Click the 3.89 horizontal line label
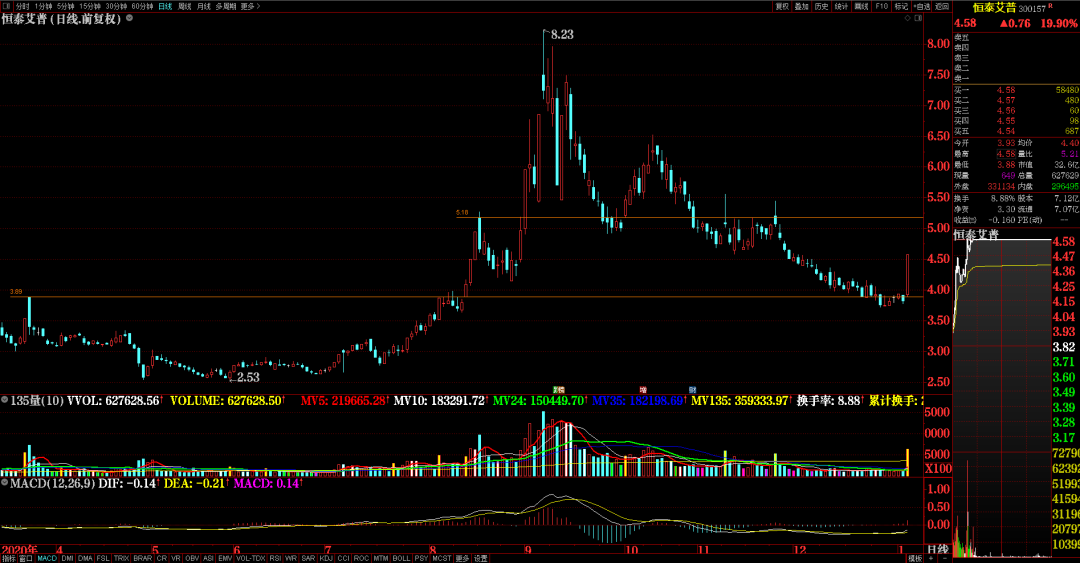Screen dimensions: 1080x563 16,292
